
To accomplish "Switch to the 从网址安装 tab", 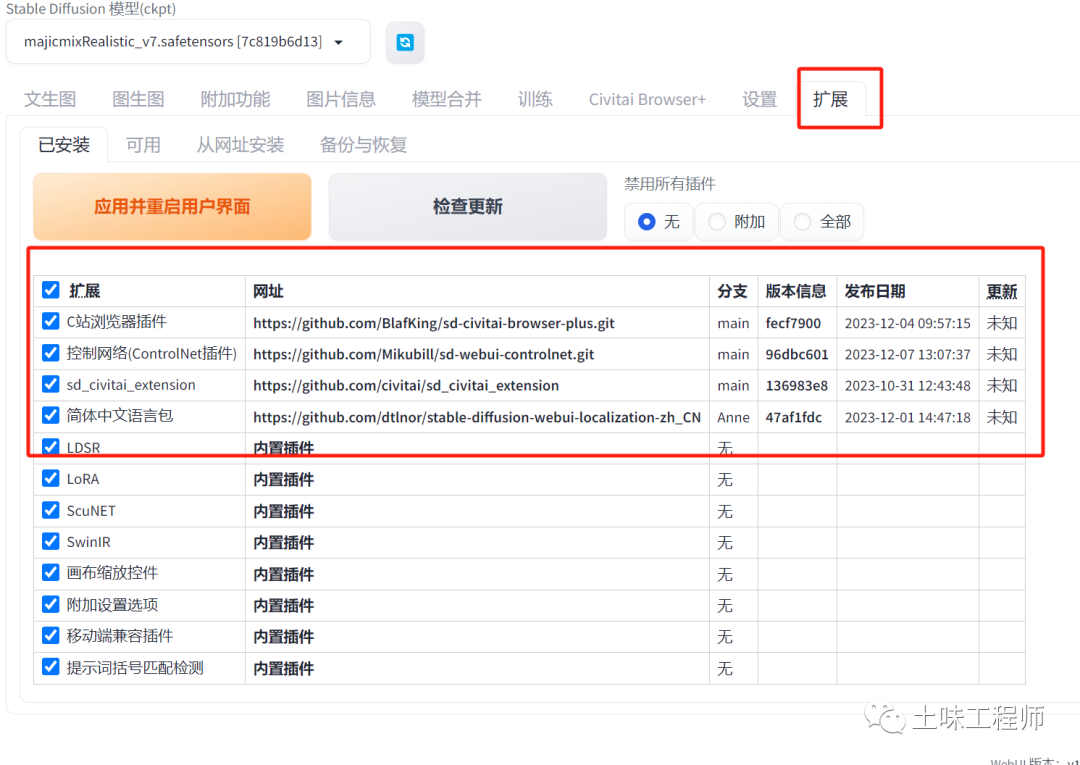I will [240, 144].
